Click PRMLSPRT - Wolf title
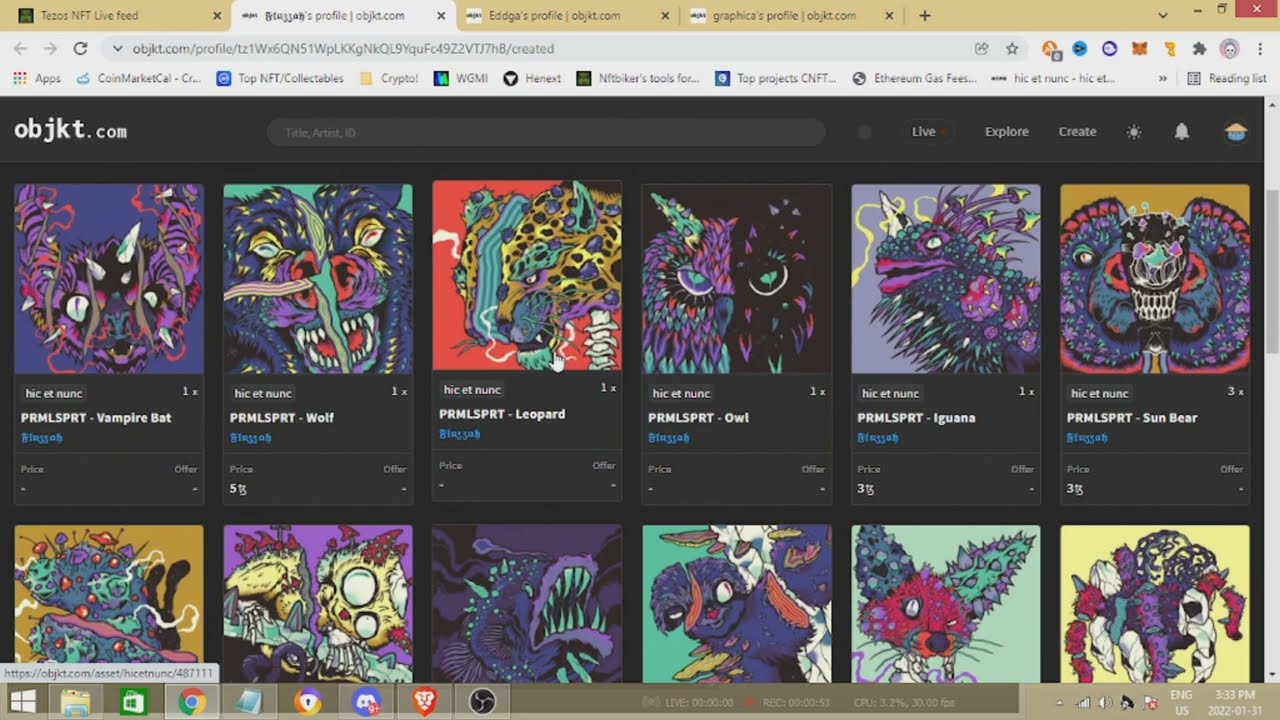This screenshot has width=1280, height=720. [282, 418]
